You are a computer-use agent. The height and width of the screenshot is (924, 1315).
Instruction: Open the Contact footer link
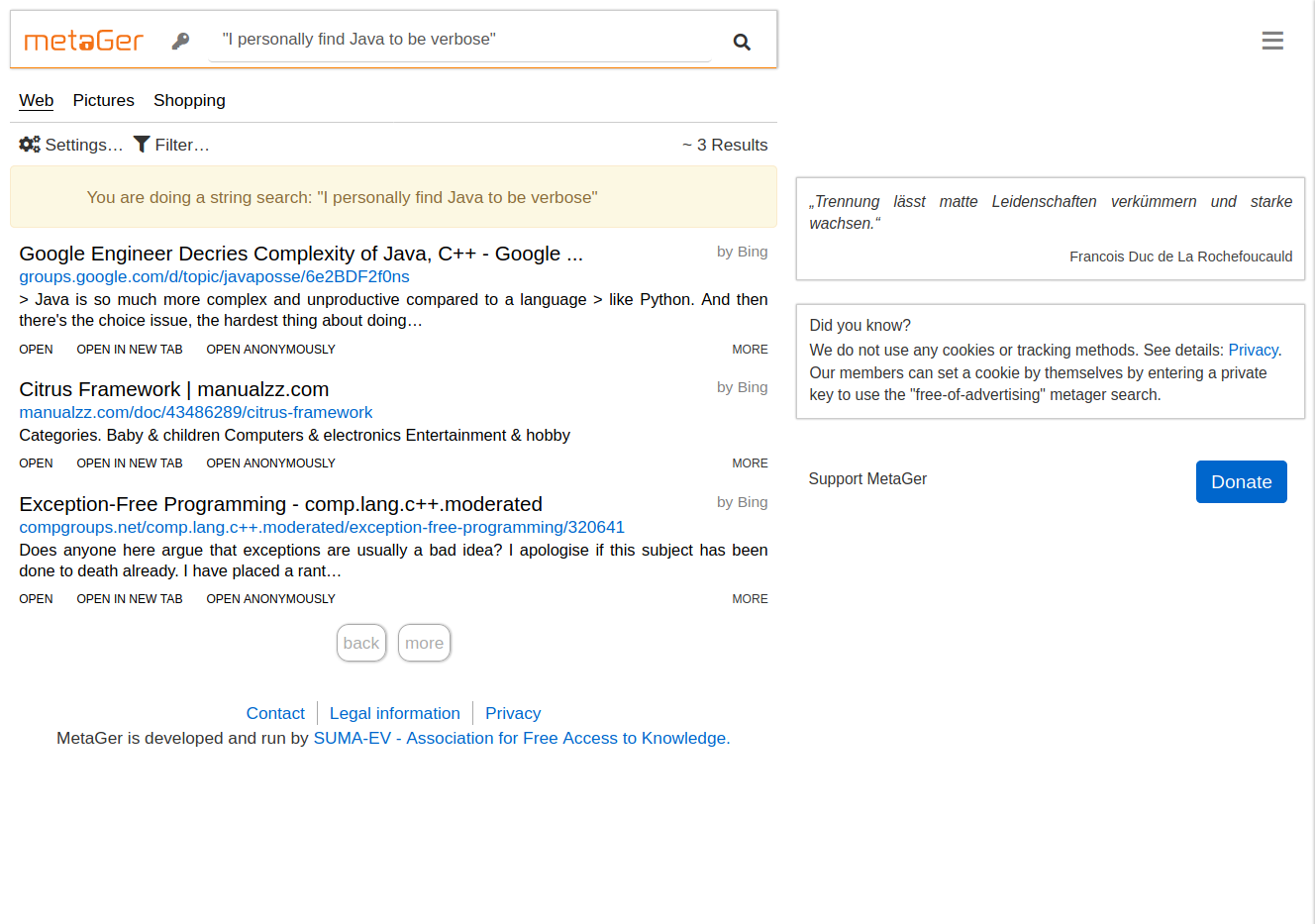[x=275, y=713]
